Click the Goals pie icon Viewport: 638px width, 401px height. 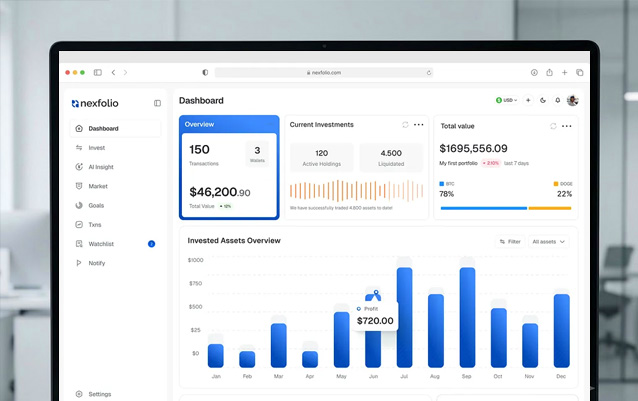(79, 205)
